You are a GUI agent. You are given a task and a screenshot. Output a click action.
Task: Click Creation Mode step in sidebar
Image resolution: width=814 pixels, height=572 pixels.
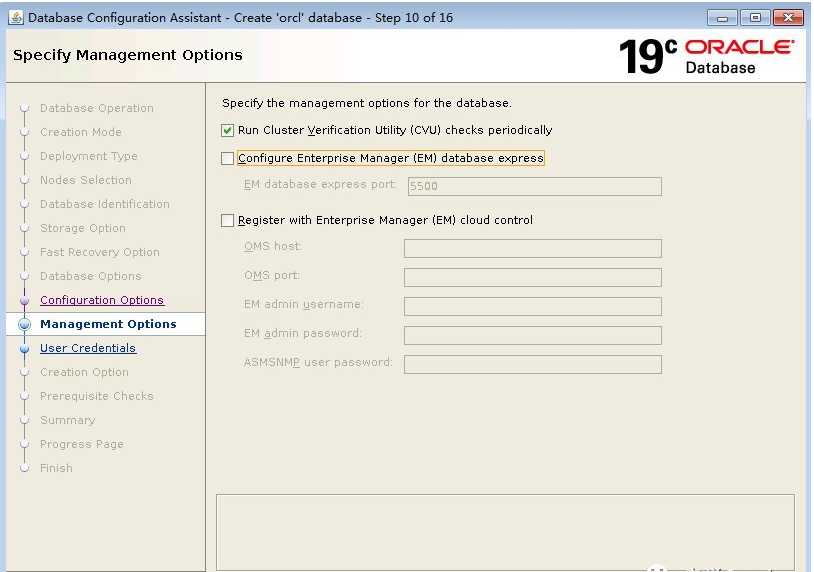coord(80,132)
